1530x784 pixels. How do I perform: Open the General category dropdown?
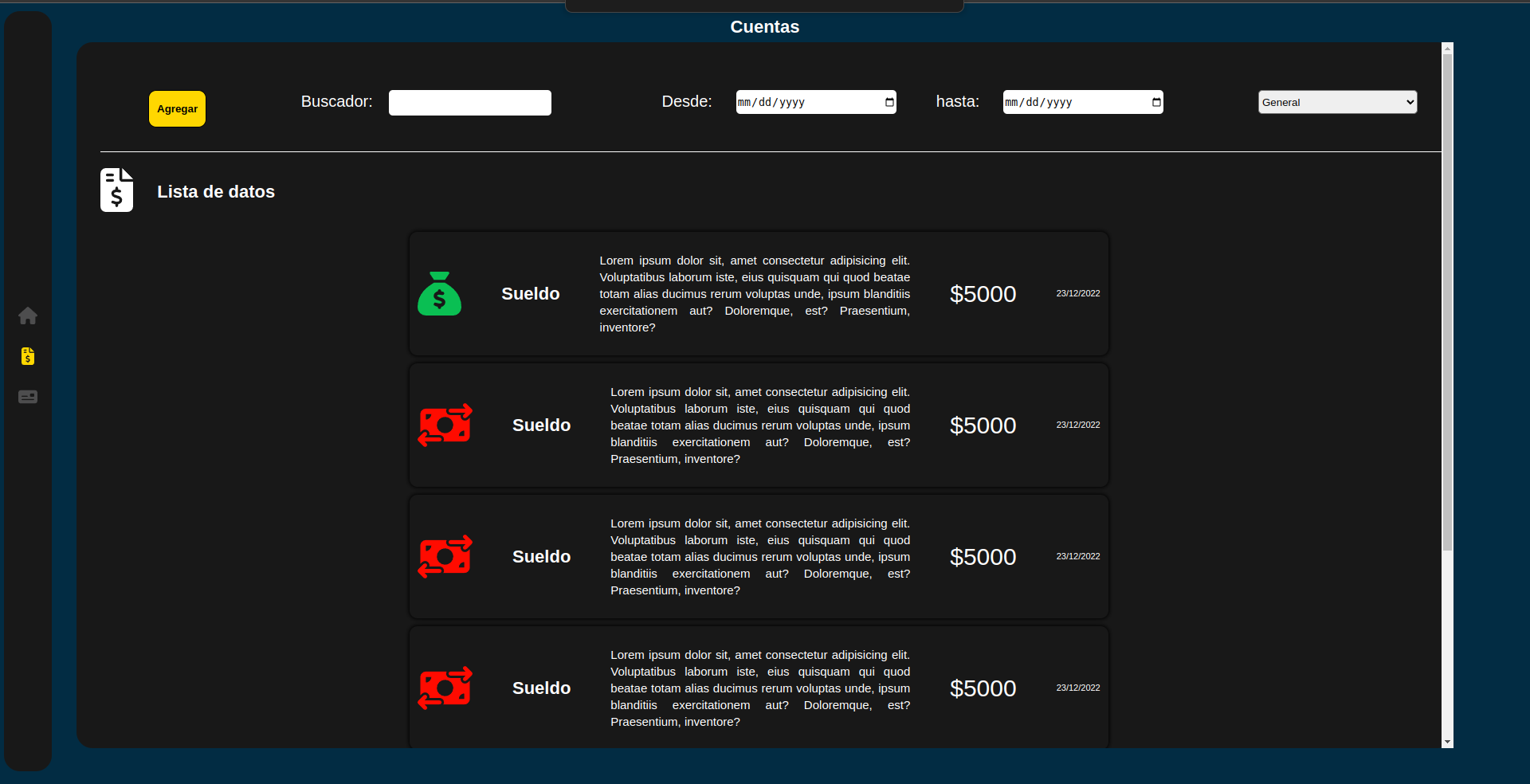coord(1336,102)
